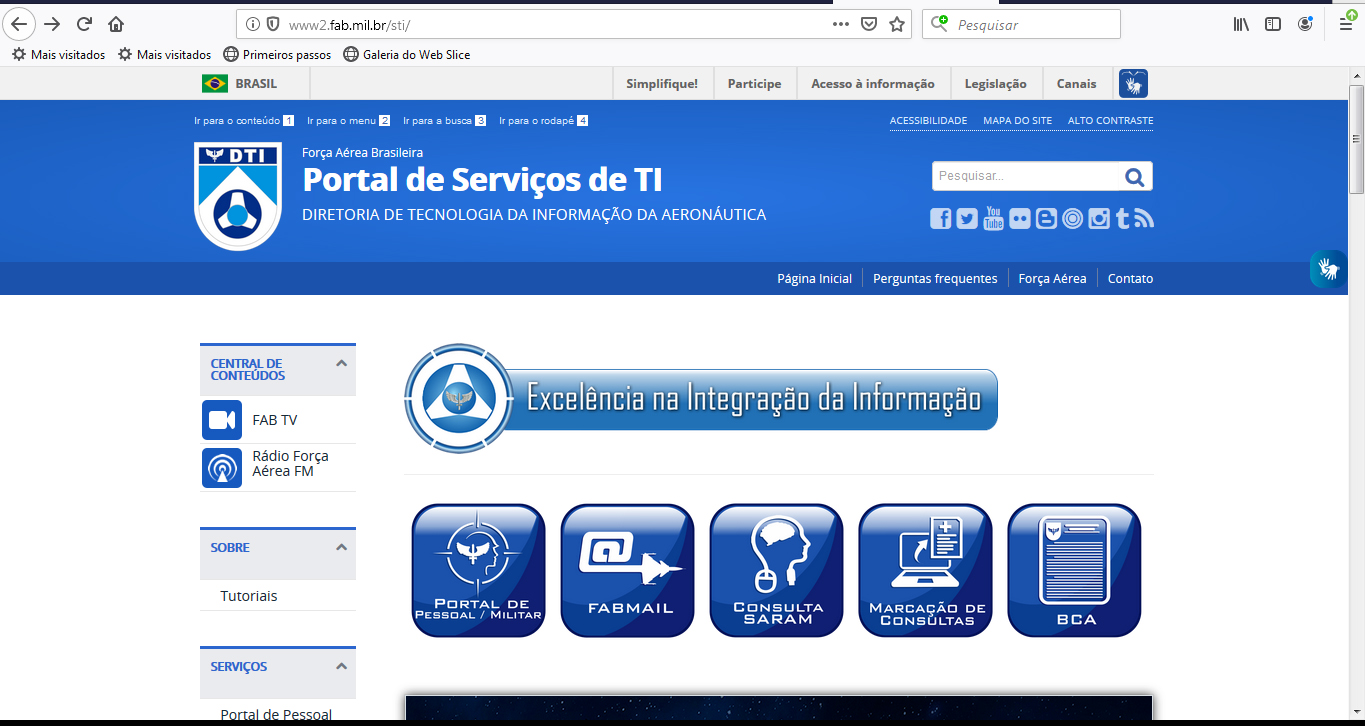Click the site search magnifier button
1365x726 pixels.
(x=1134, y=177)
